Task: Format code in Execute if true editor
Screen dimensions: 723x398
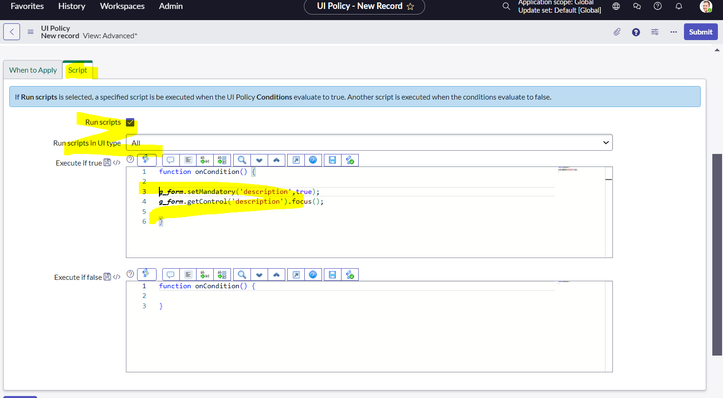Action: [188, 160]
